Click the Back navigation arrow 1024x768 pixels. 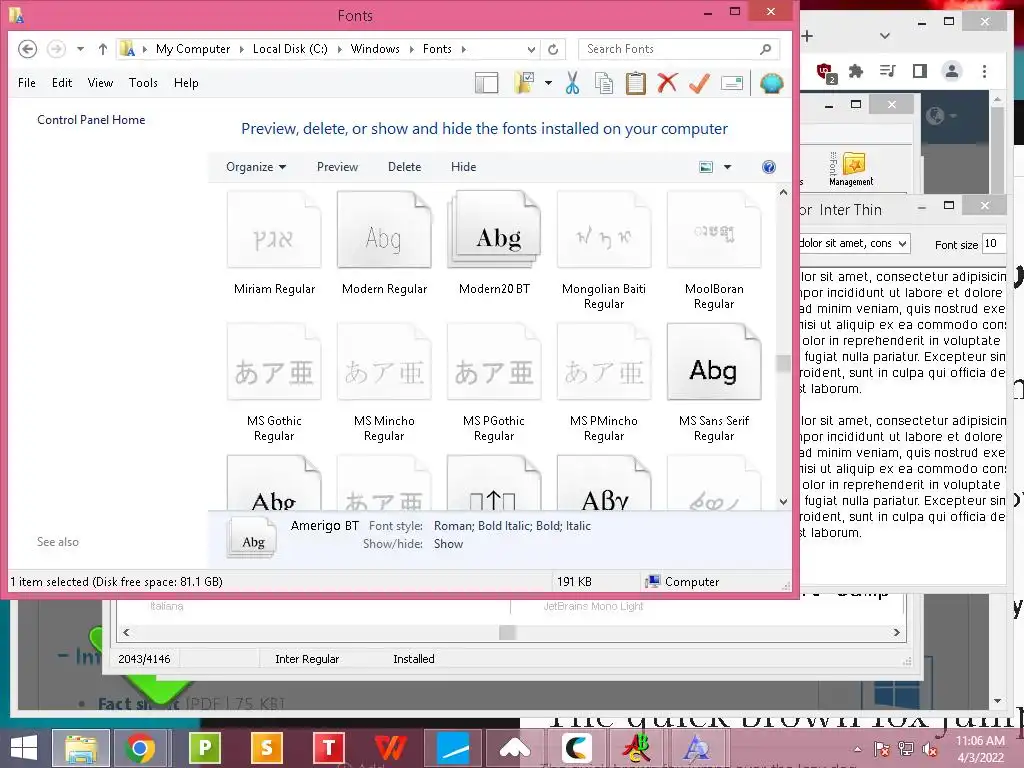(x=27, y=49)
